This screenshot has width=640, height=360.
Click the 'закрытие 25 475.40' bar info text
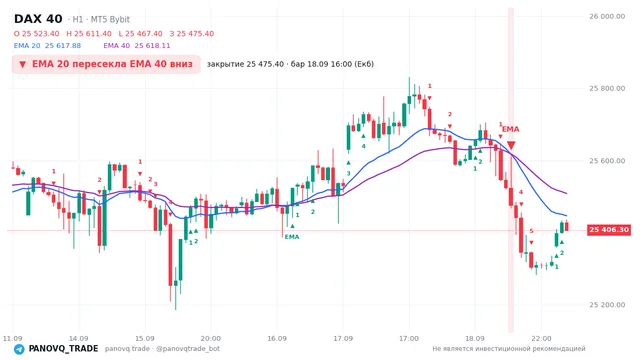pyautogui.click(x=290, y=64)
